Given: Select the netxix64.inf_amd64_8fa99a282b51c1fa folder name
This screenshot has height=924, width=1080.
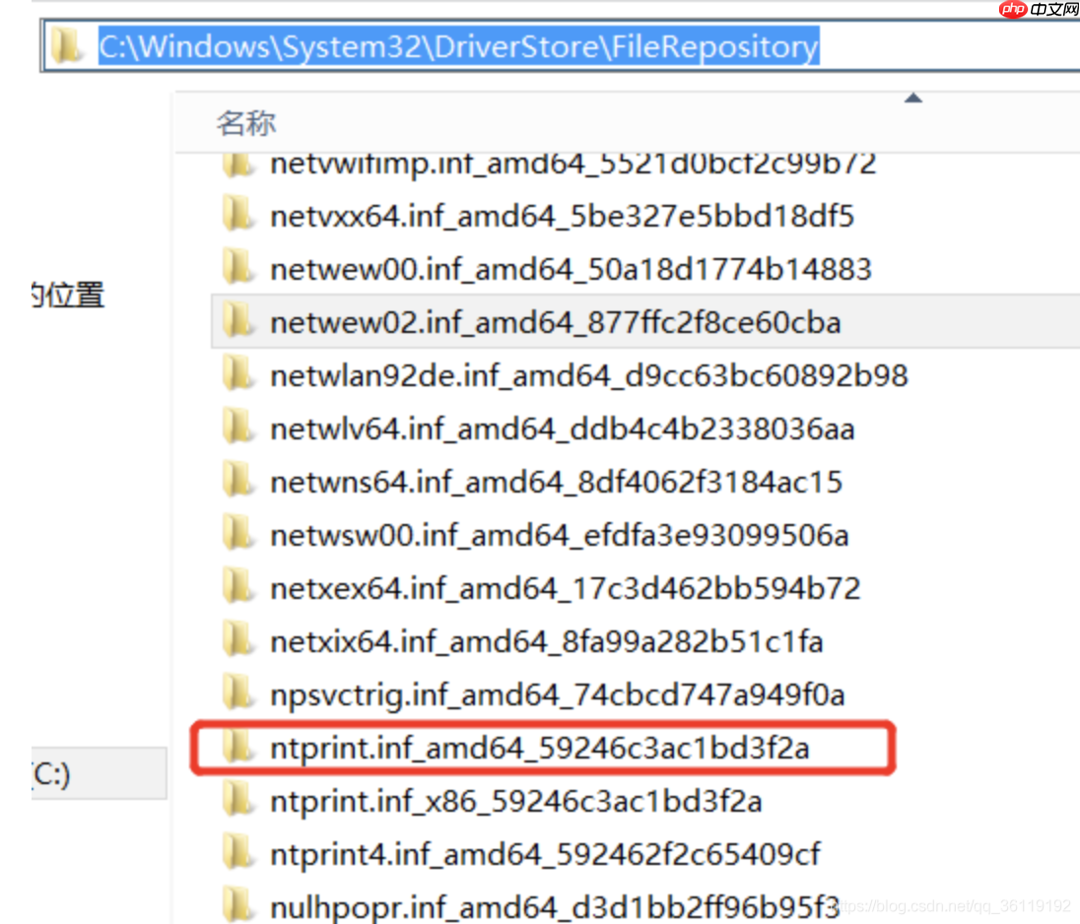Looking at the screenshot, I should point(546,641).
